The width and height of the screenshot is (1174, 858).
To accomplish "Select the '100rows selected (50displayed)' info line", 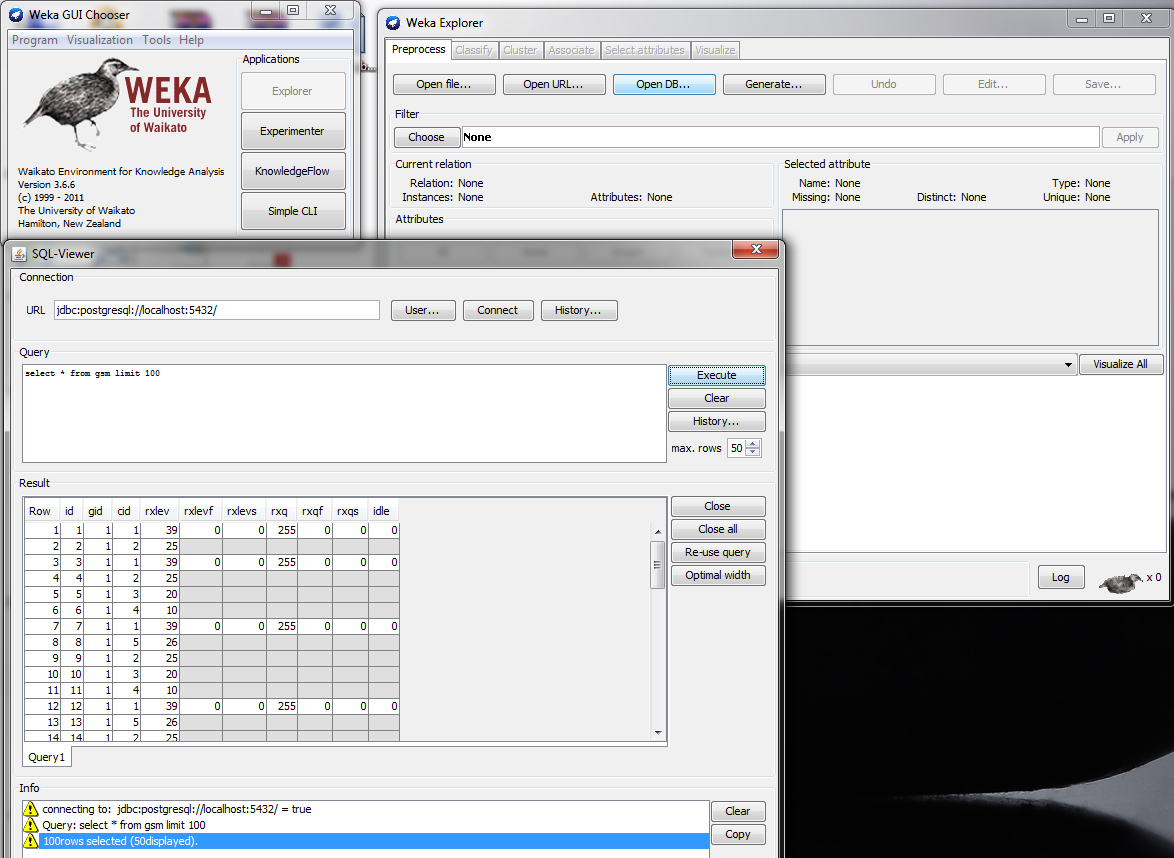I will tap(366, 841).
